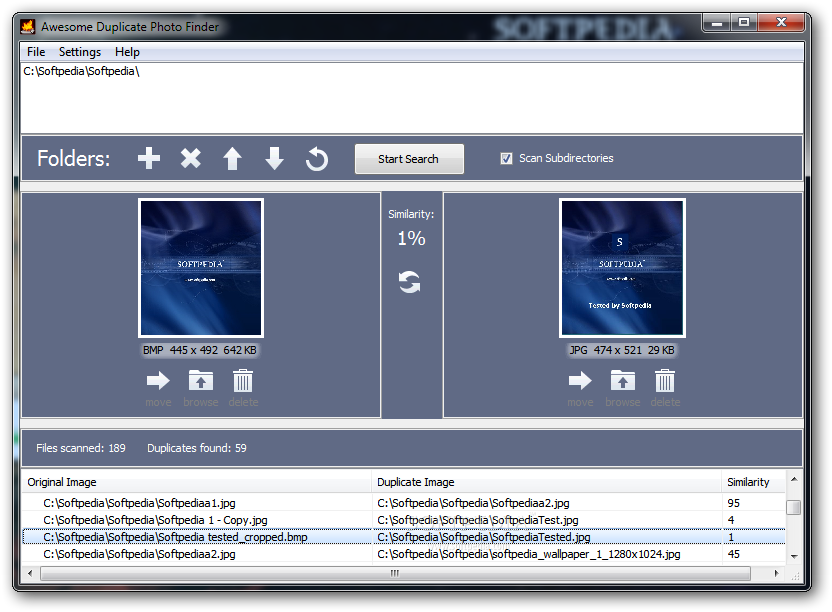Image resolution: width=832 pixels, height=612 pixels.
Task: Select the folder path C:\Softpedia\Softpedia\
Action: pyautogui.click(x=81, y=71)
